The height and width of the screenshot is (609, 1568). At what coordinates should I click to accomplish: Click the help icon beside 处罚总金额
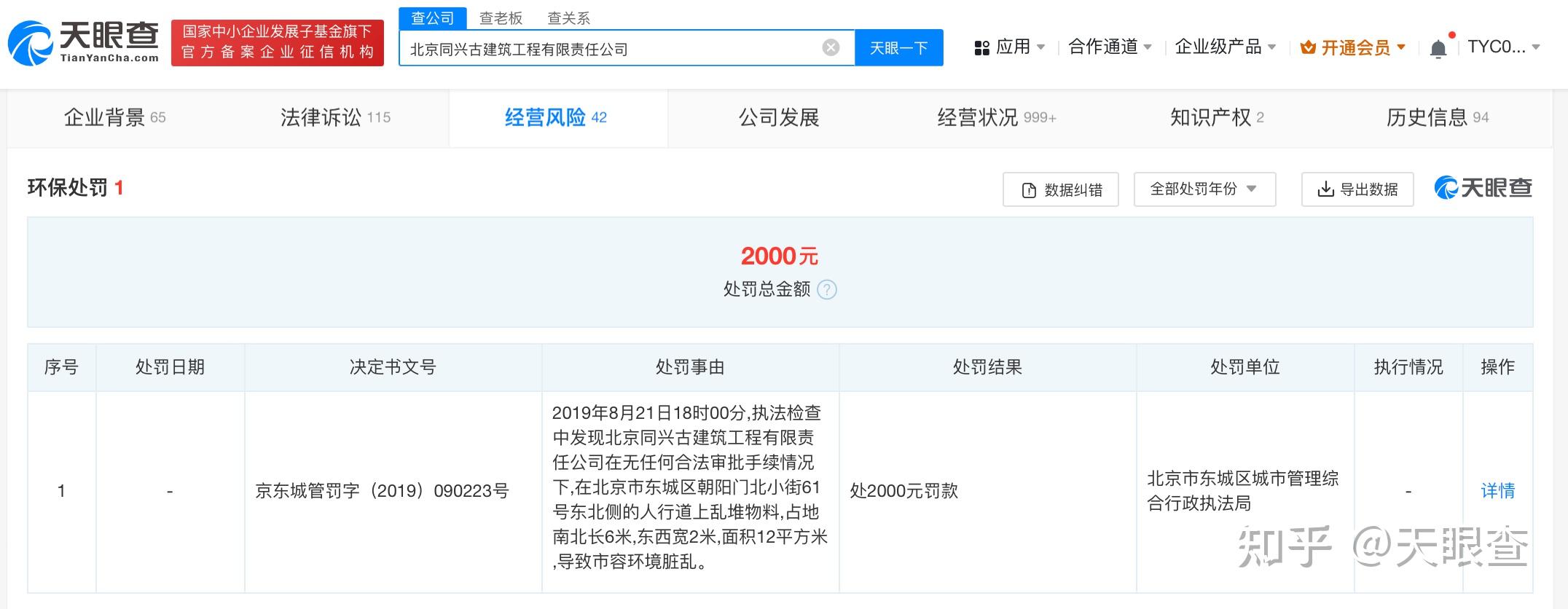point(827,290)
